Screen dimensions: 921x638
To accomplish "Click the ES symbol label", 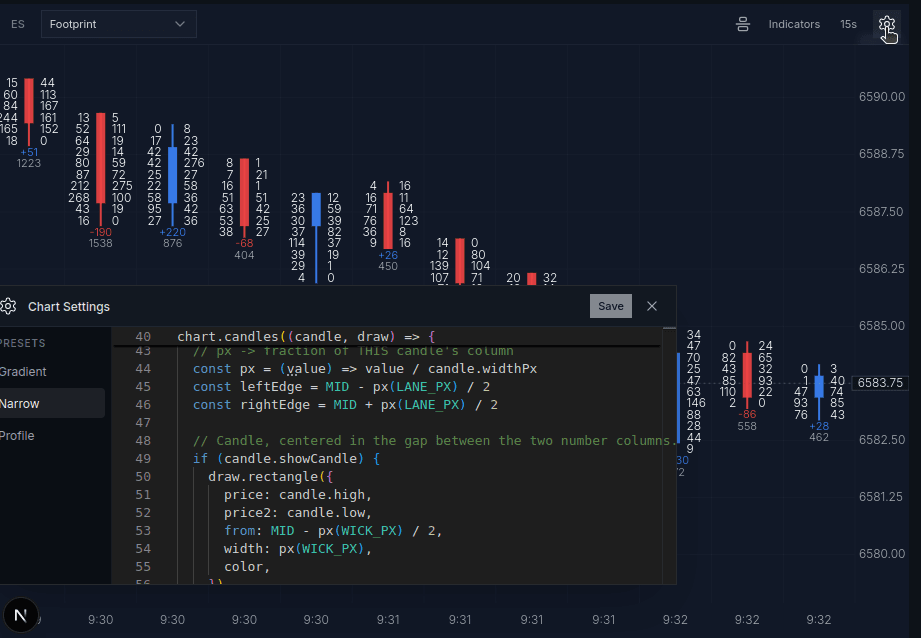I will click(18, 24).
